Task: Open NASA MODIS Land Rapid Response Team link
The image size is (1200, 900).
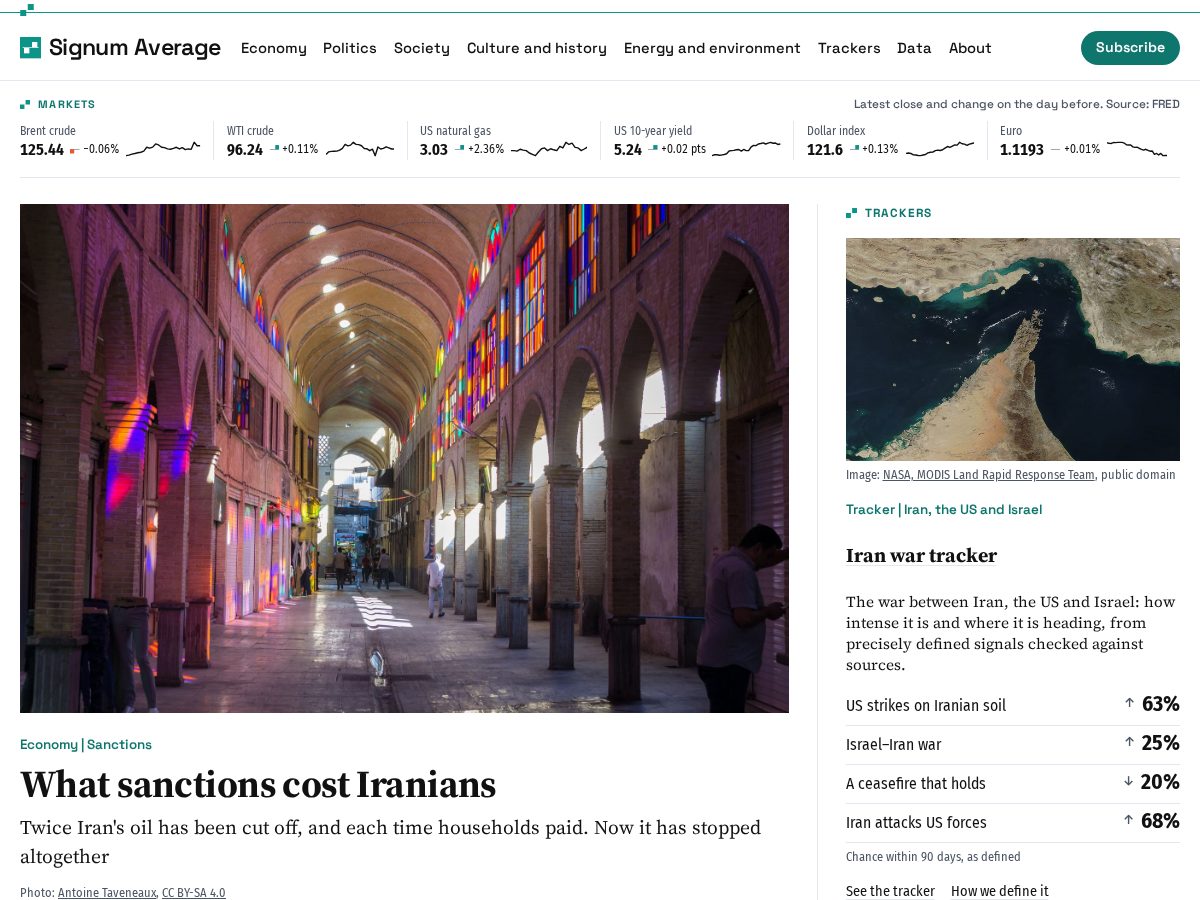Action: coord(988,475)
